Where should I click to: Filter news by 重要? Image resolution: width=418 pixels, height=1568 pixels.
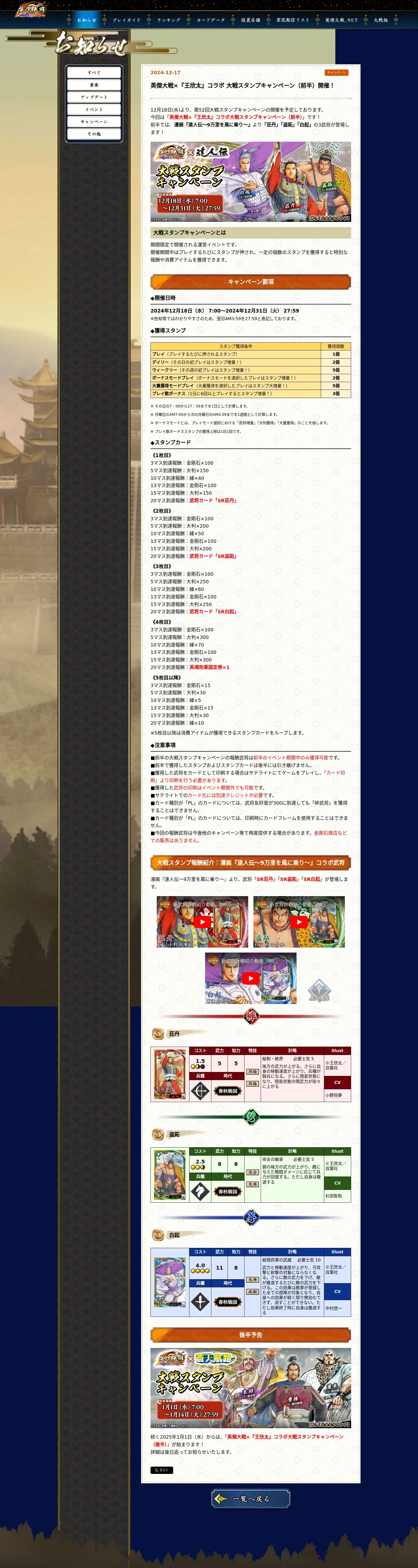click(x=94, y=85)
